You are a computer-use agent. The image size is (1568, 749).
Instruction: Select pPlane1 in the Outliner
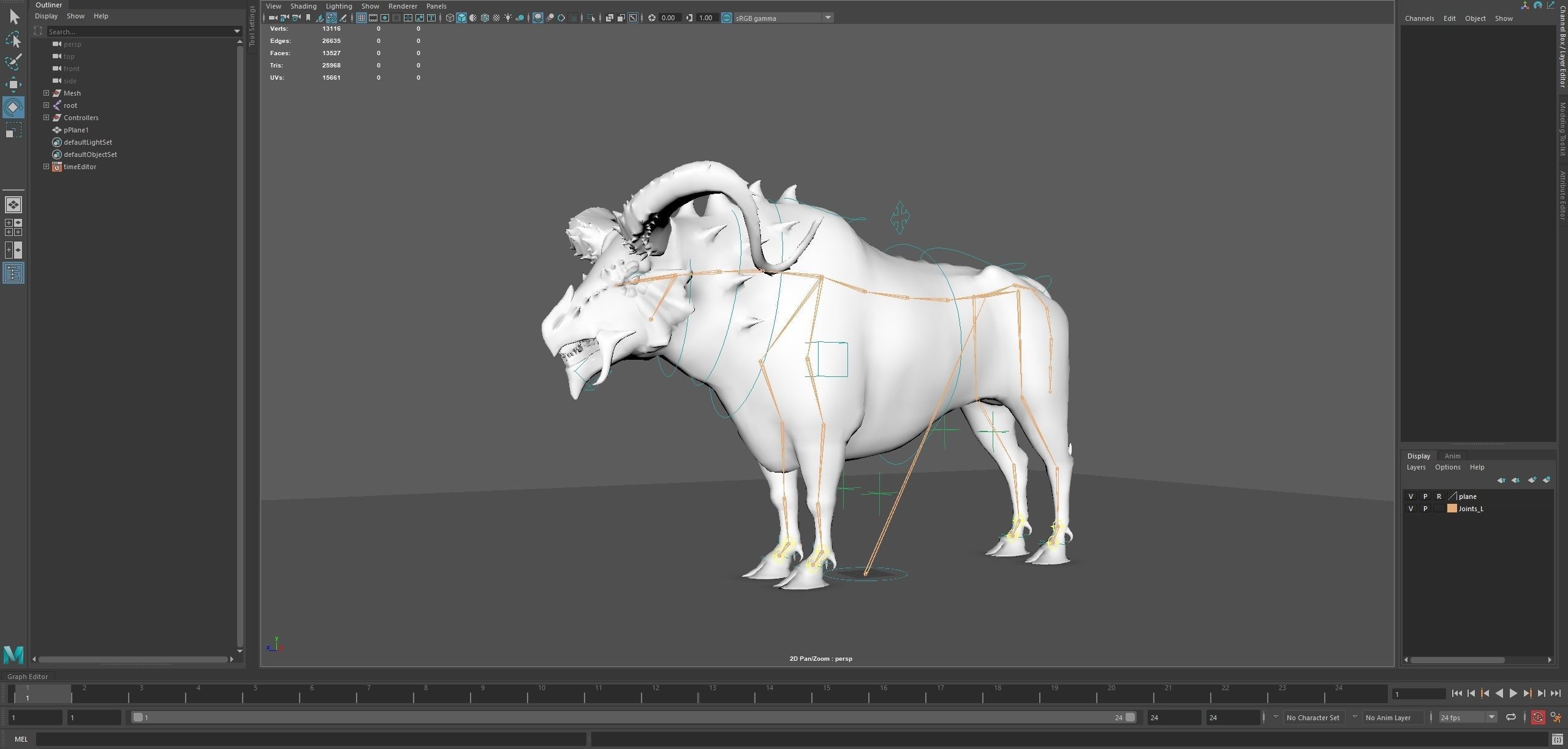click(x=76, y=130)
